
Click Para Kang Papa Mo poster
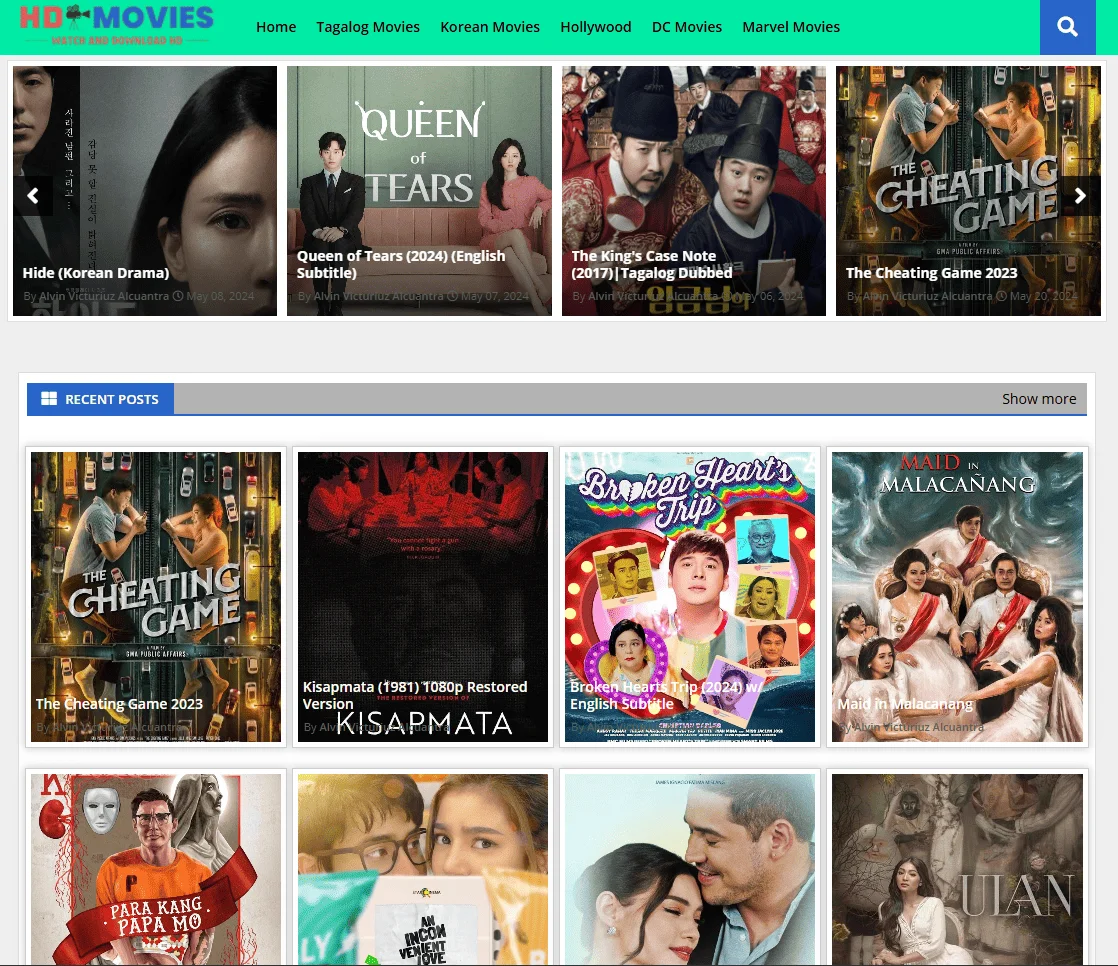tap(156, 869)
